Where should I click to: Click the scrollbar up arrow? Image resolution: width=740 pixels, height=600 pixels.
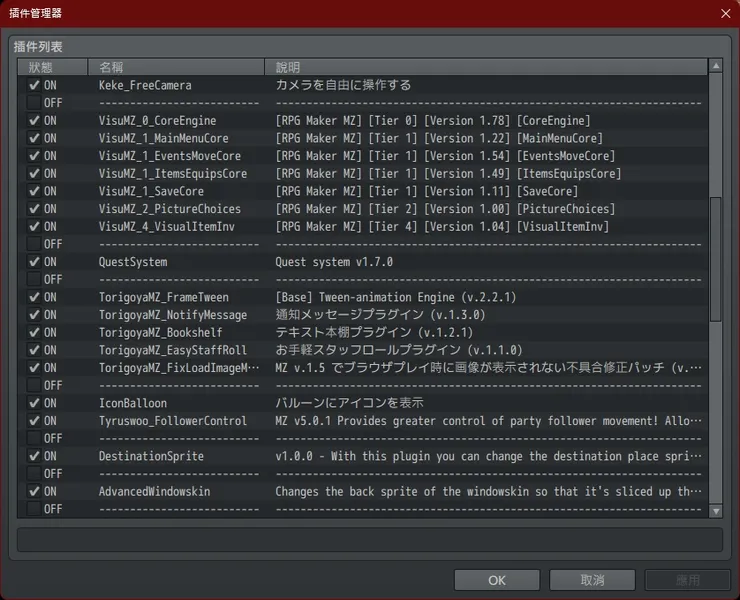click(716, 66)
